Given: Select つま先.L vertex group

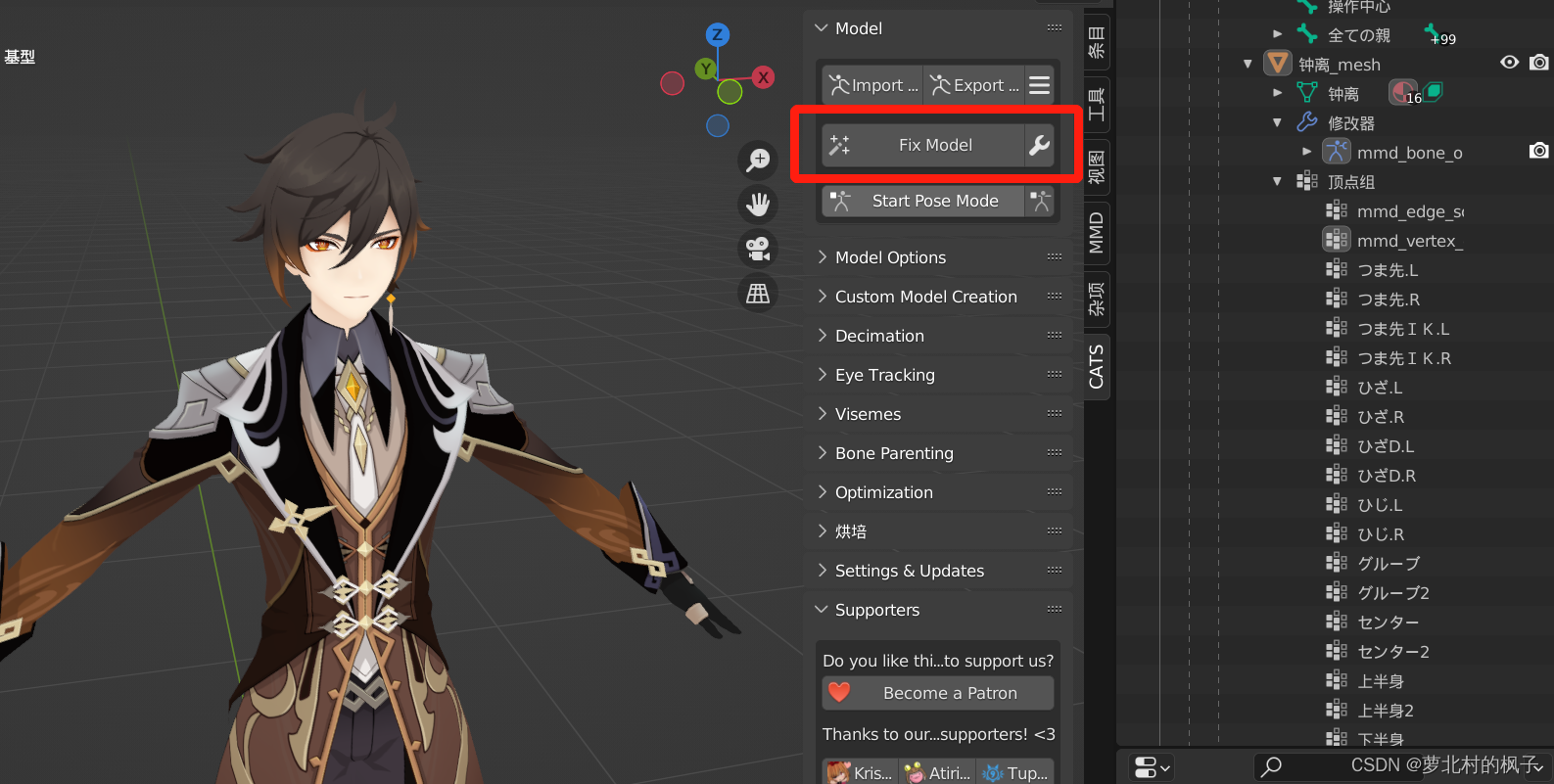Looking at the screenshot, I should (x=1388, y=270).
